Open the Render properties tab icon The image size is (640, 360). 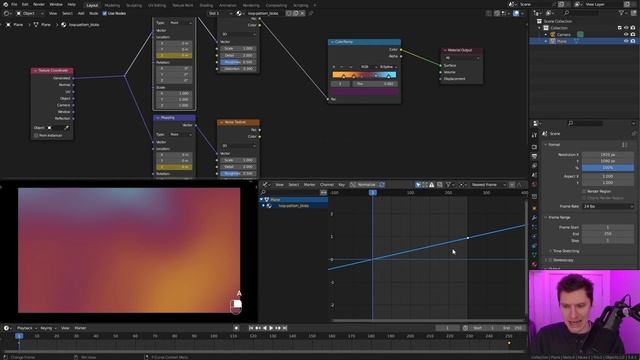coord(534,147)
